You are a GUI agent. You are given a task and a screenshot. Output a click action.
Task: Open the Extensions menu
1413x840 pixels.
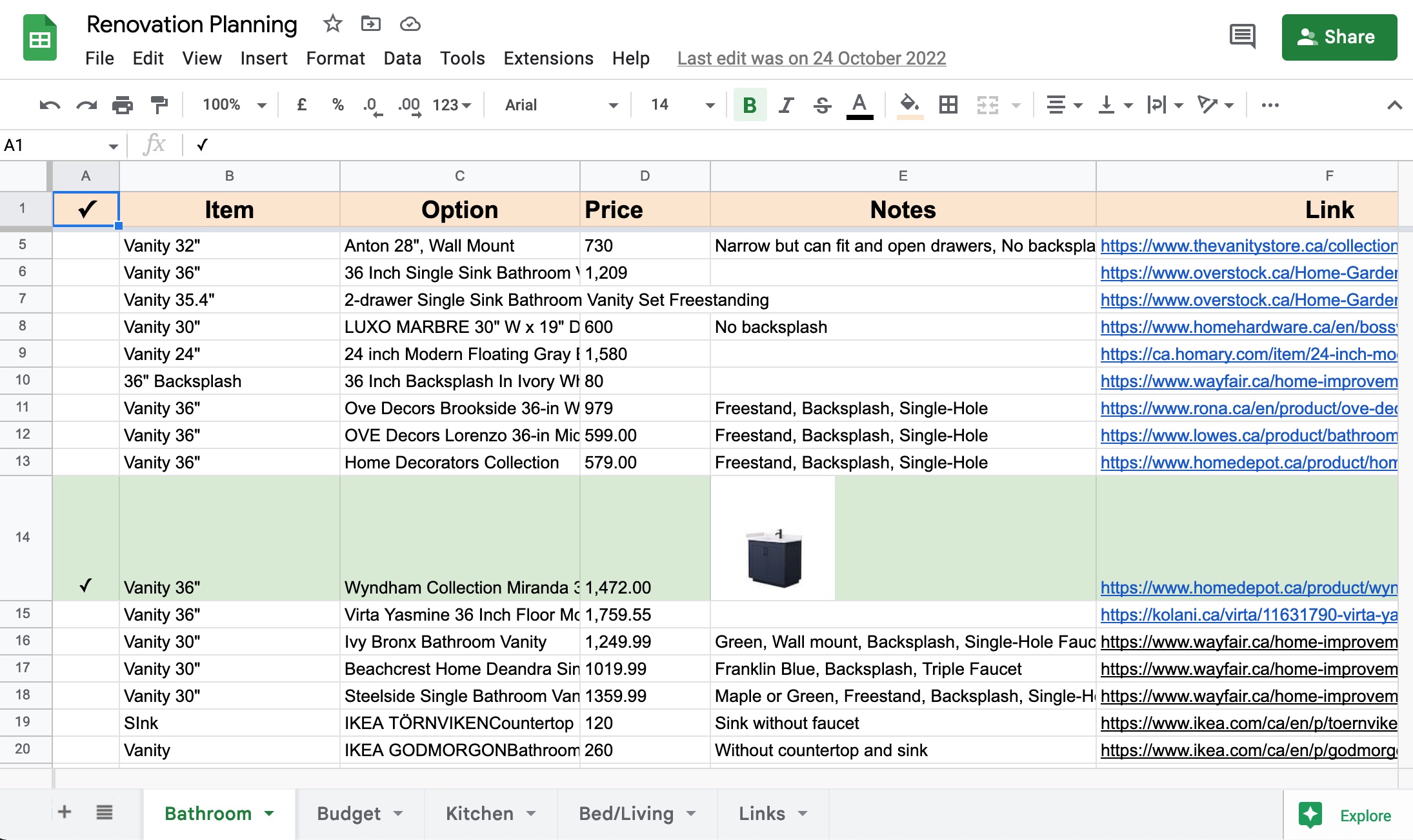tap(548, 59)
